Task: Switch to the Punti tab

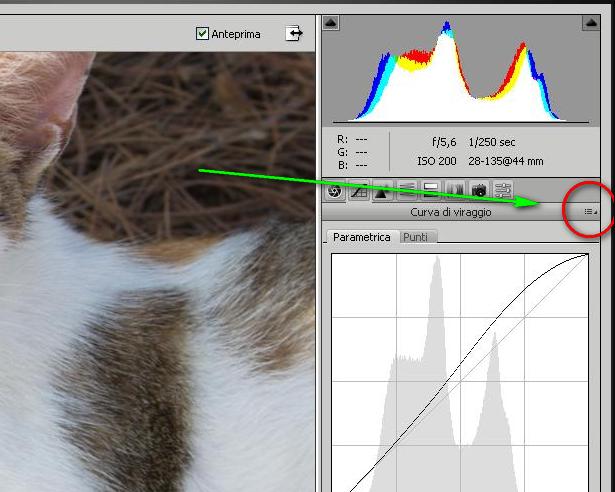Action: 418,237
